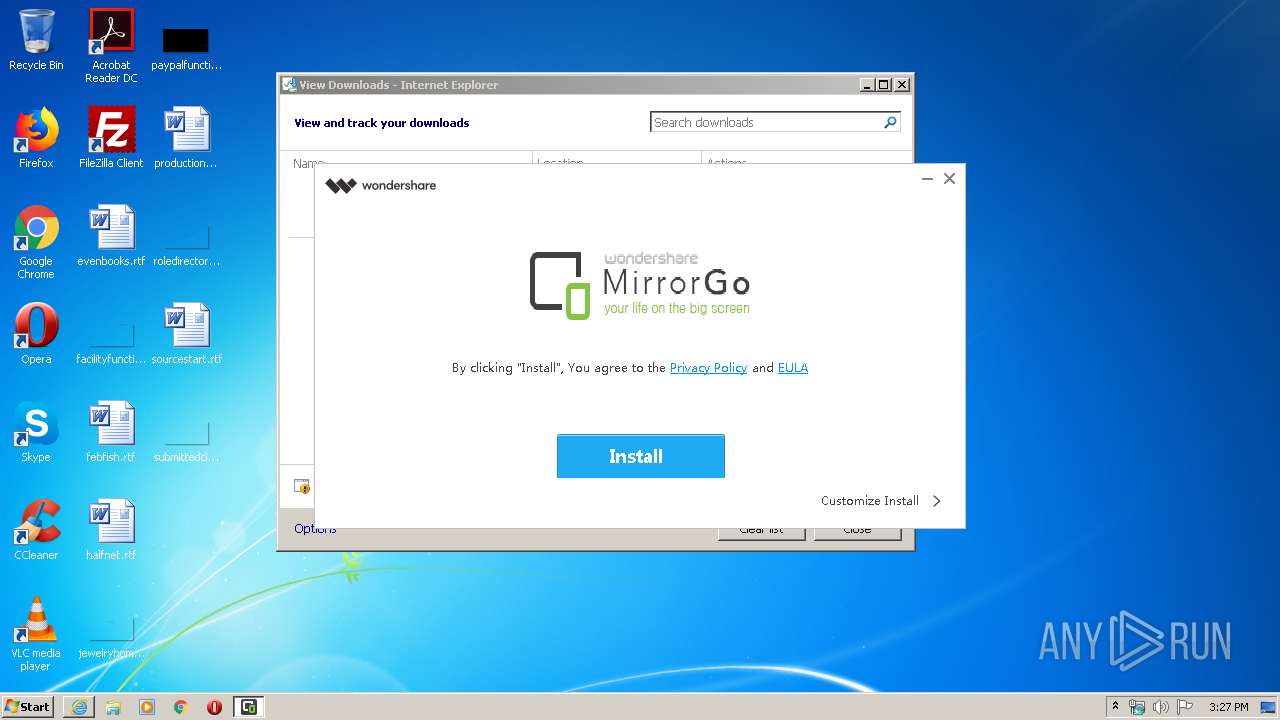The width and height of the screenshot is (1280, 720).
Task: Select evenbooks.rtf file on desktop
Action: coord(111,236)
